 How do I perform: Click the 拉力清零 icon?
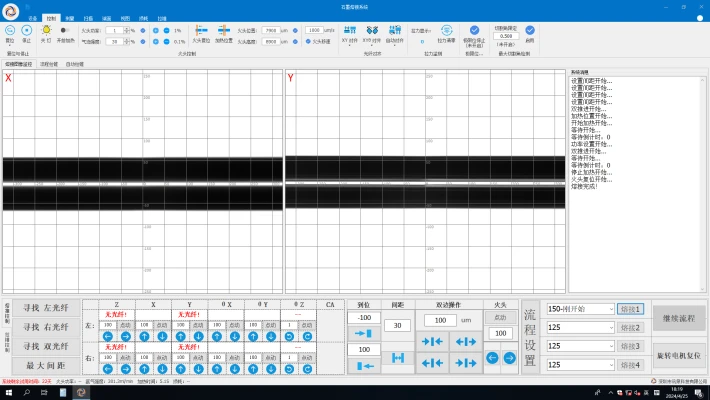coord(446,31)
